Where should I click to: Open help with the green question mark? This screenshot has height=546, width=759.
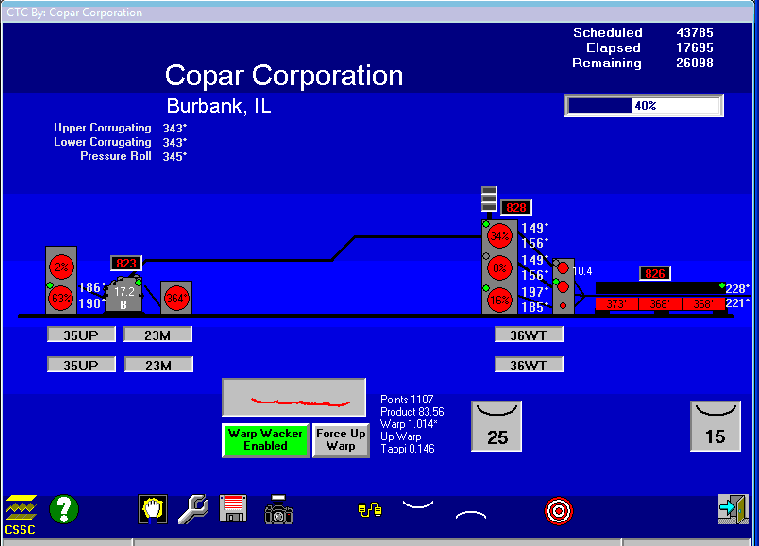[63, 509]
